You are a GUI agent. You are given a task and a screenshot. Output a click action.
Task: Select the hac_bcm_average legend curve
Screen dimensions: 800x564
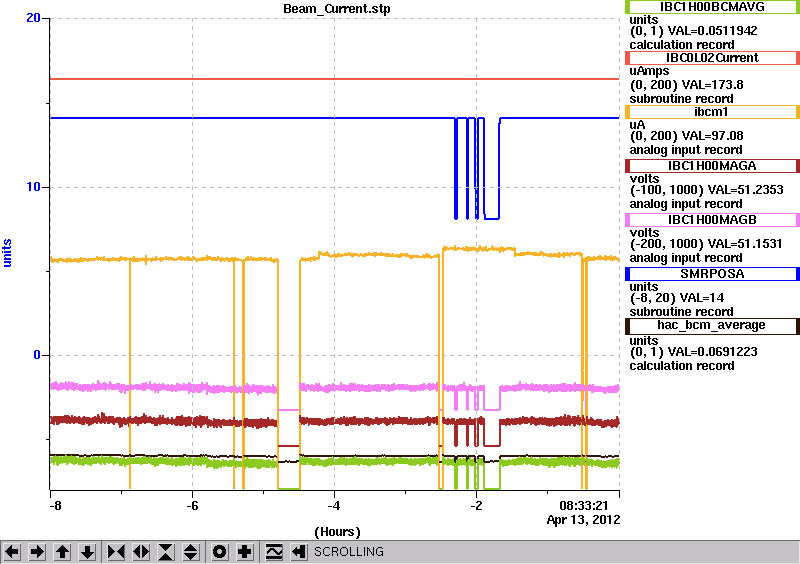(712, 326)
